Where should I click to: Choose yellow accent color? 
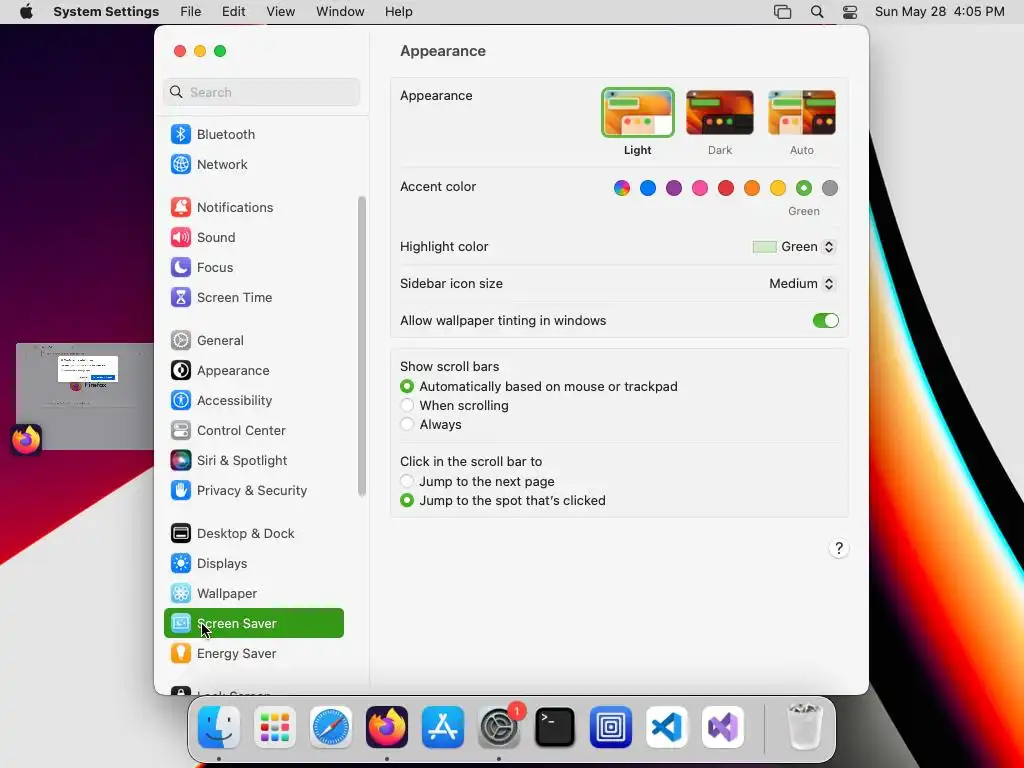click(778, 188)
